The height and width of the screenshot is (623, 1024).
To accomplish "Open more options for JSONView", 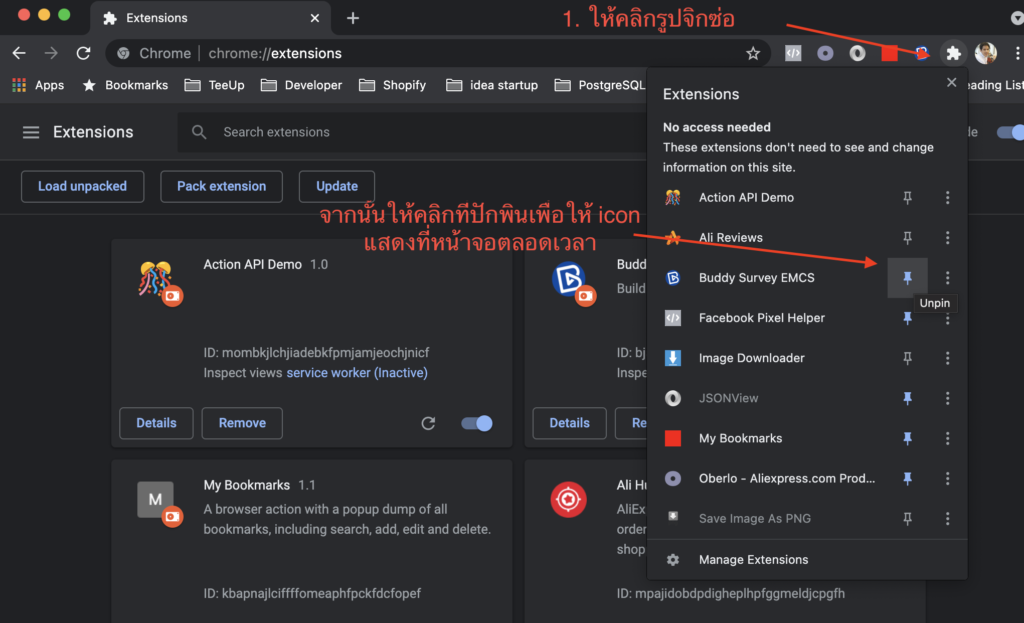I will pos(948,398).
